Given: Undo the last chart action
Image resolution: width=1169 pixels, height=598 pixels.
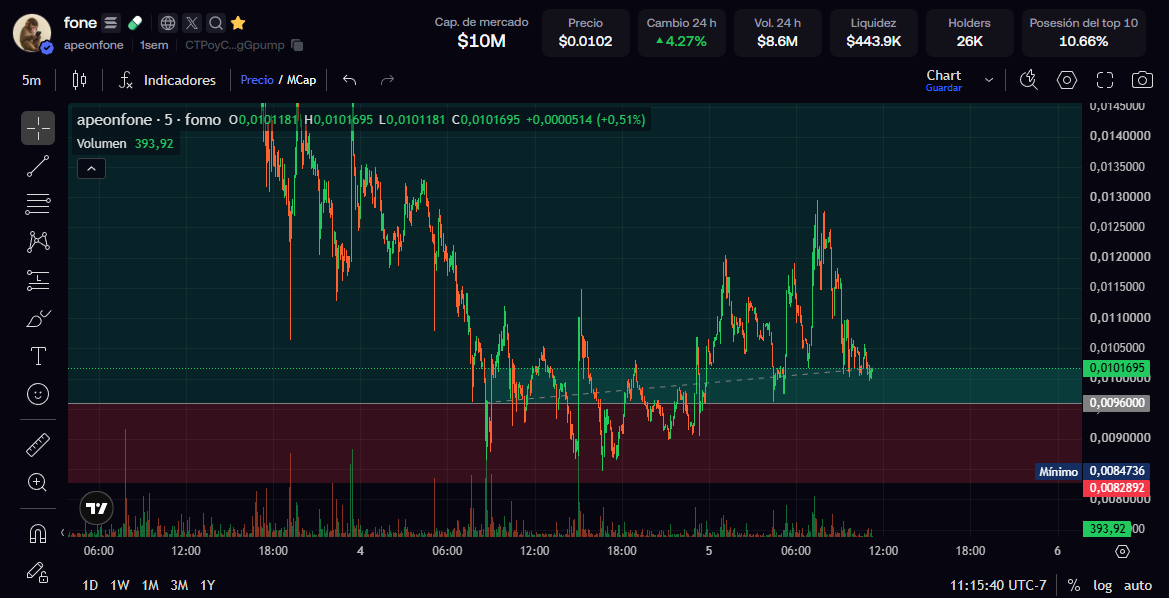Looking at the screenshot, I should 350,80.
